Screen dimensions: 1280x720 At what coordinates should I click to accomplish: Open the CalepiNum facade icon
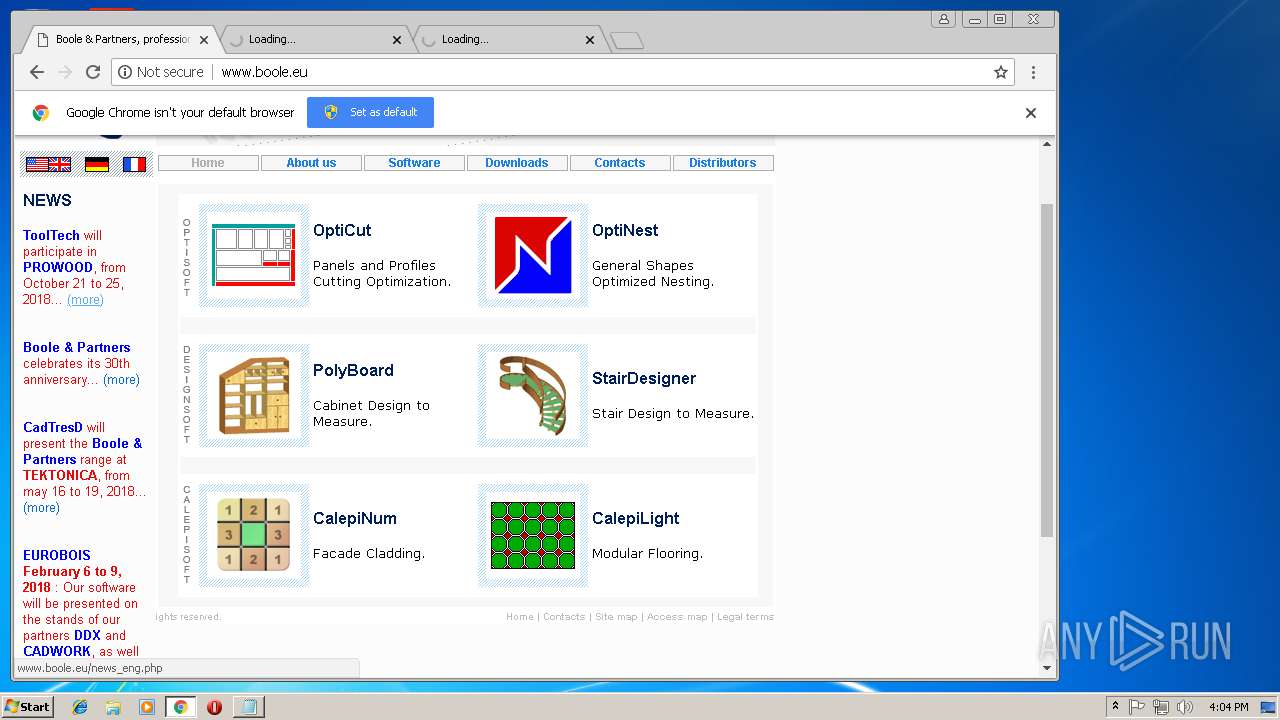(x=254, y=535)
